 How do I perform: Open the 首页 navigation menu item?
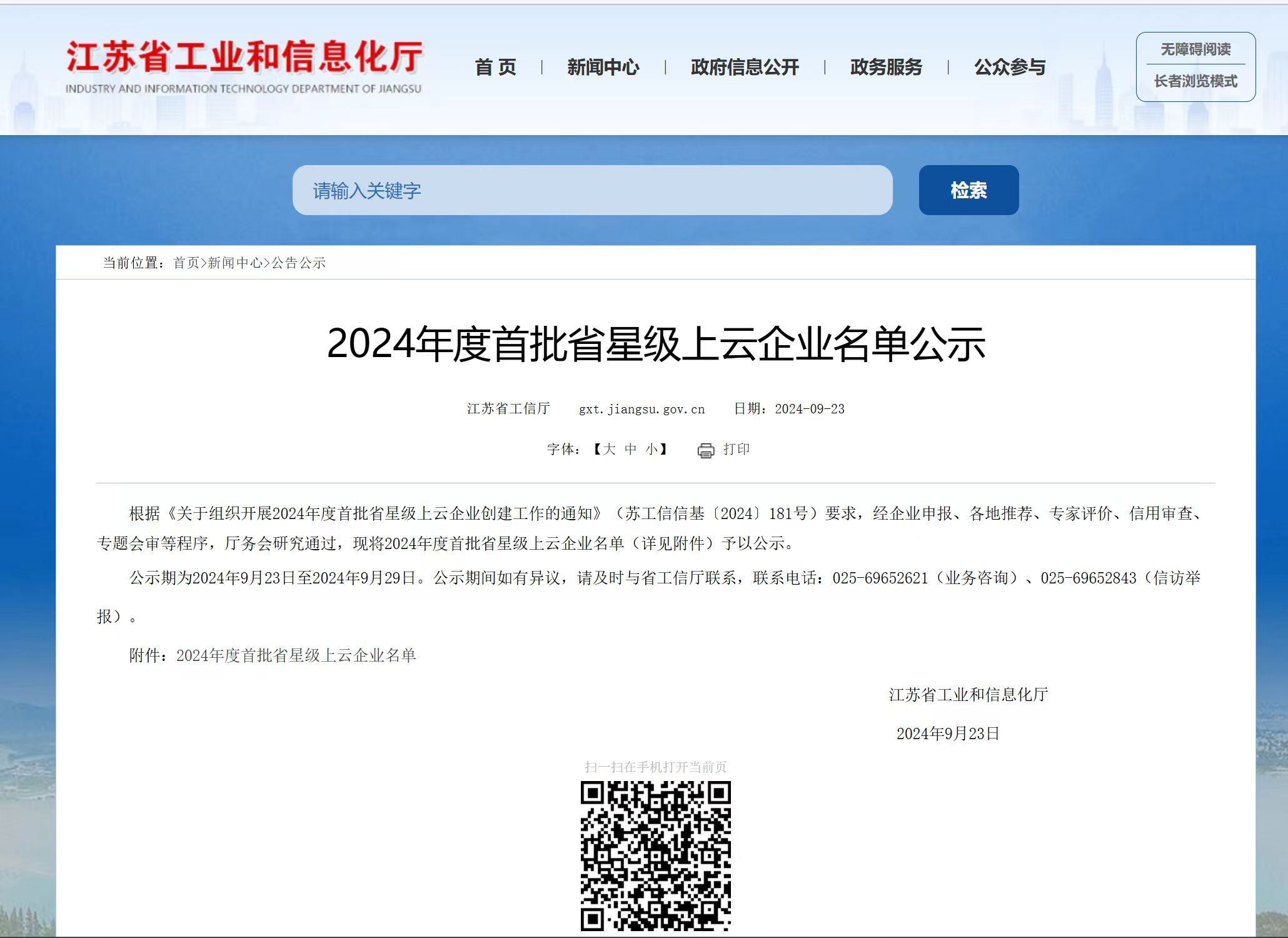[496, 67]
